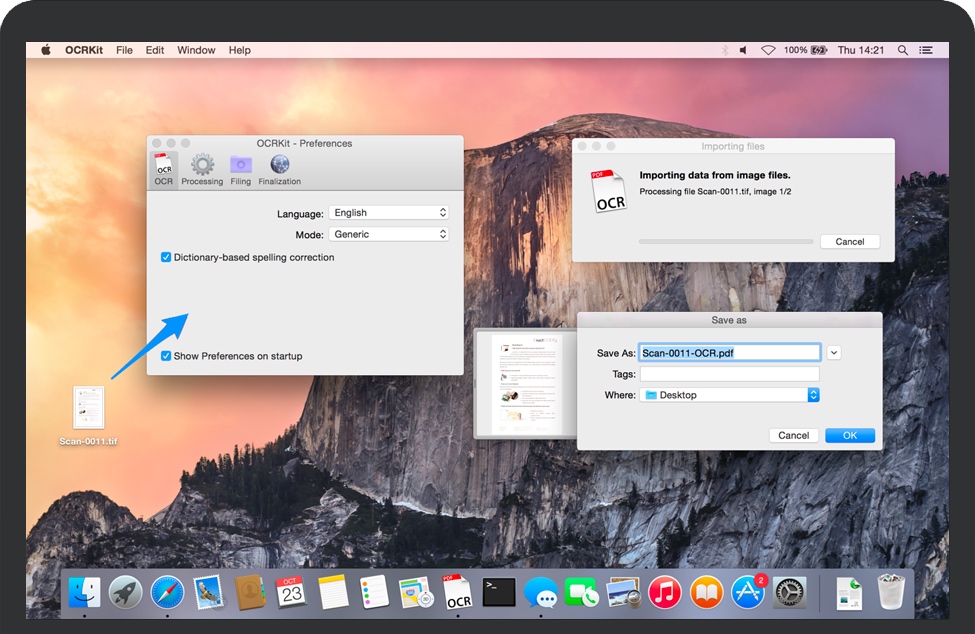Open the Processing preferences pane
This screenshot has width=975, height=634.
tap(202, 169)
